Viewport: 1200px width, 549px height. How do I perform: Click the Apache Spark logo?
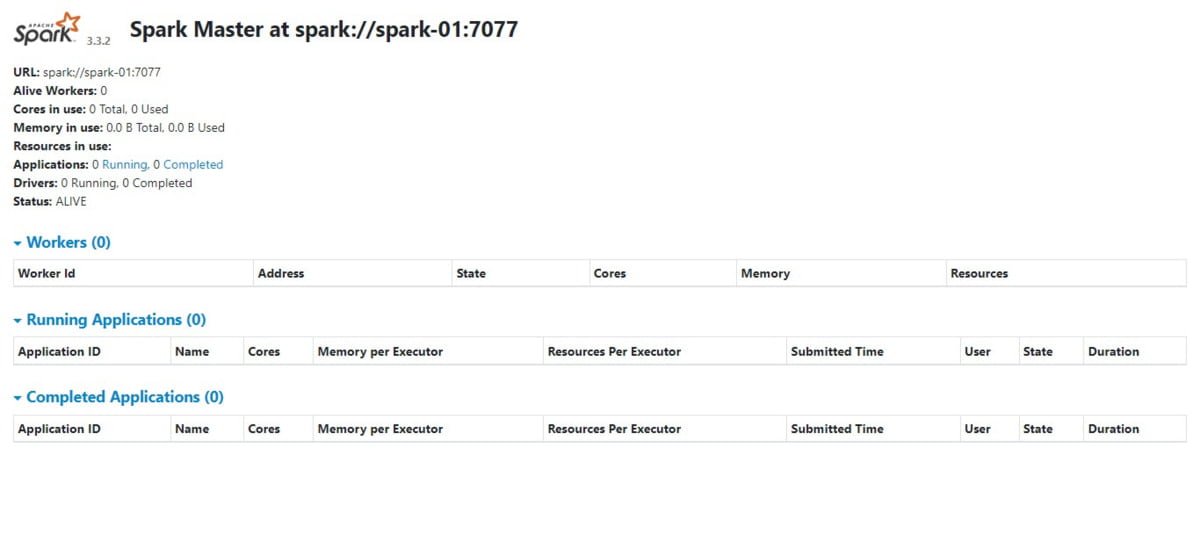(47, 29)
